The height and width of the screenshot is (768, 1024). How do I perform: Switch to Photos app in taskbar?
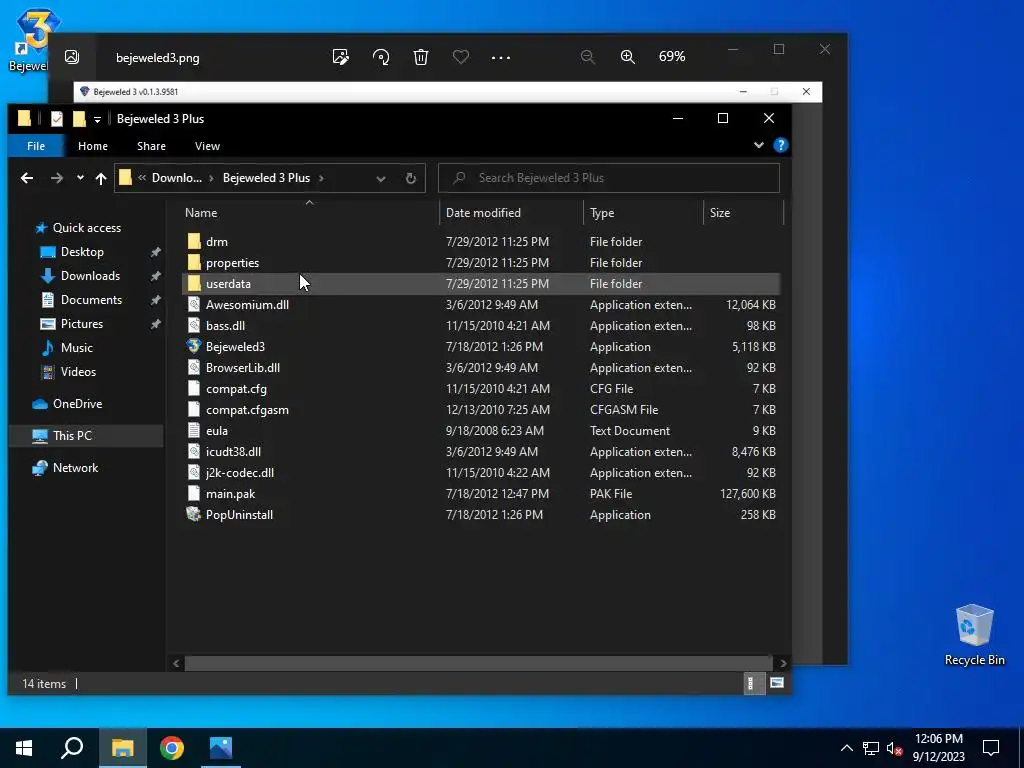pyautogui.click(x=221, y=748)
